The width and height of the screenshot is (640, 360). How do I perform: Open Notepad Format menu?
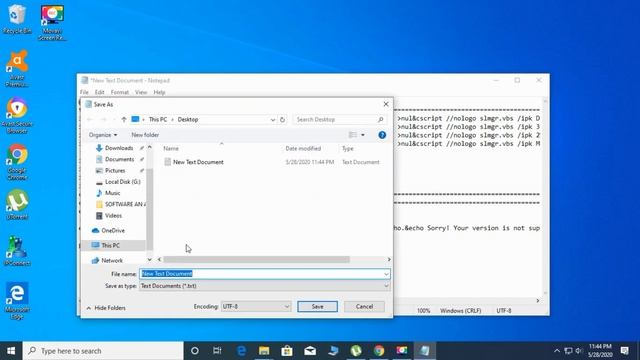[120, 93]
